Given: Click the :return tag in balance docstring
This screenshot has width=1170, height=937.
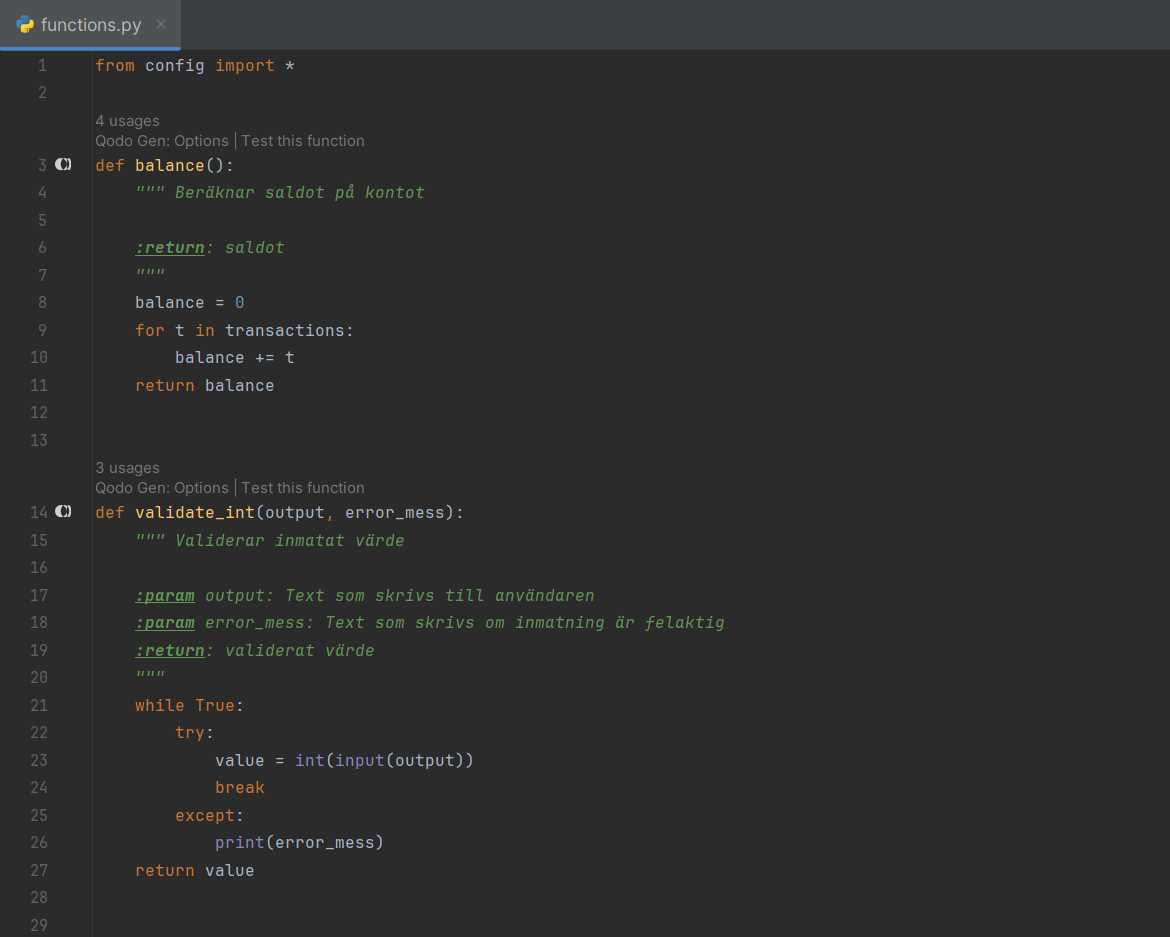Looking at the screenshot, I should (x=170, y=247).
